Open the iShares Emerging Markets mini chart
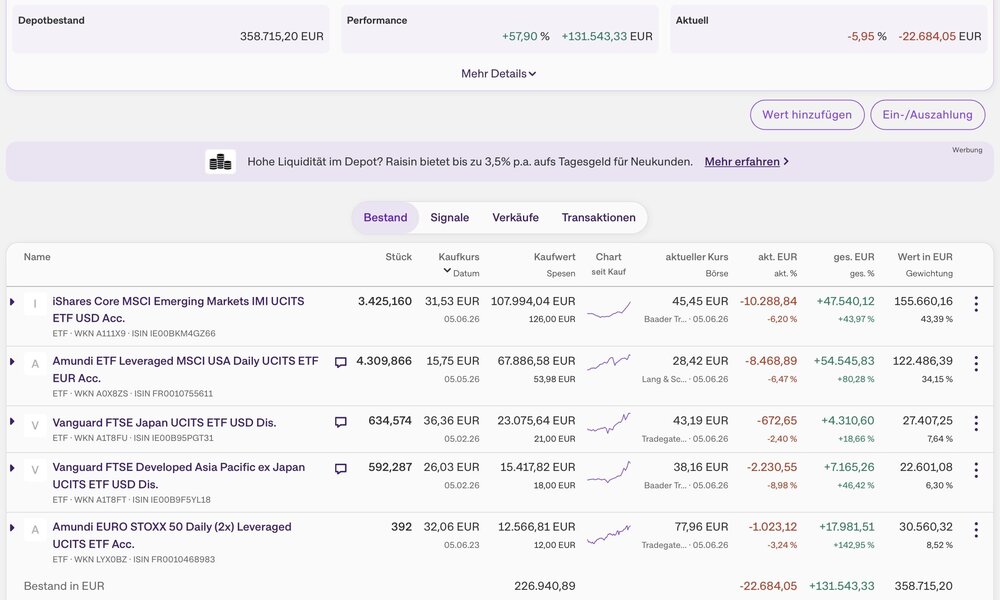The image size is (1000, 600). coord(608,309)
